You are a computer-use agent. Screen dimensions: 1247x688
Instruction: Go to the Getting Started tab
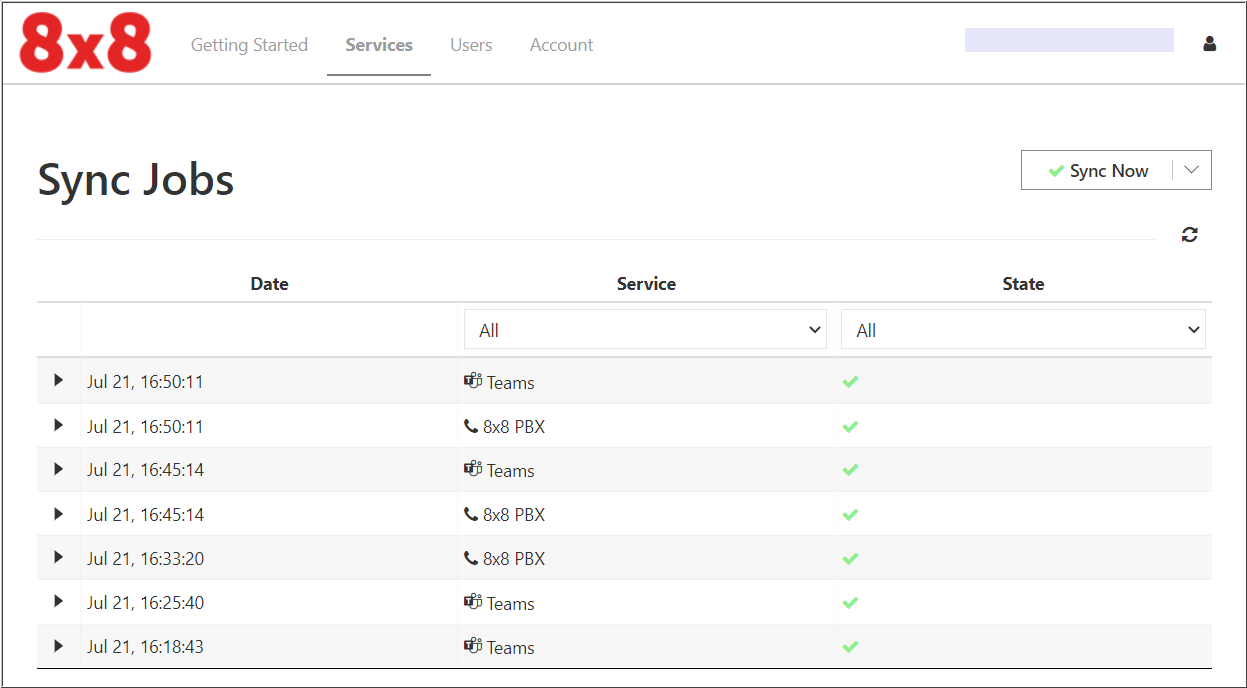point(249,45)
